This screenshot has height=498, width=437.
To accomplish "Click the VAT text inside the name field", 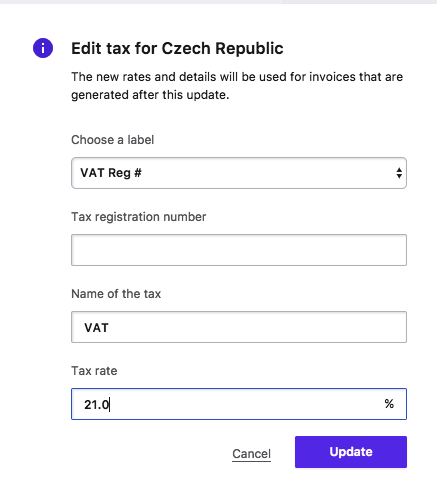I will (96, 328).
